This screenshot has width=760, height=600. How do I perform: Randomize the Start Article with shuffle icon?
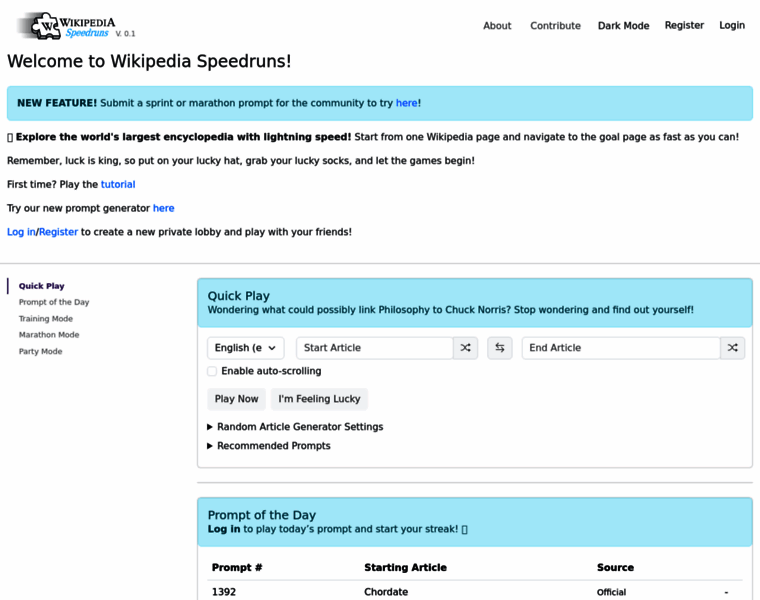tap(465, 348)
